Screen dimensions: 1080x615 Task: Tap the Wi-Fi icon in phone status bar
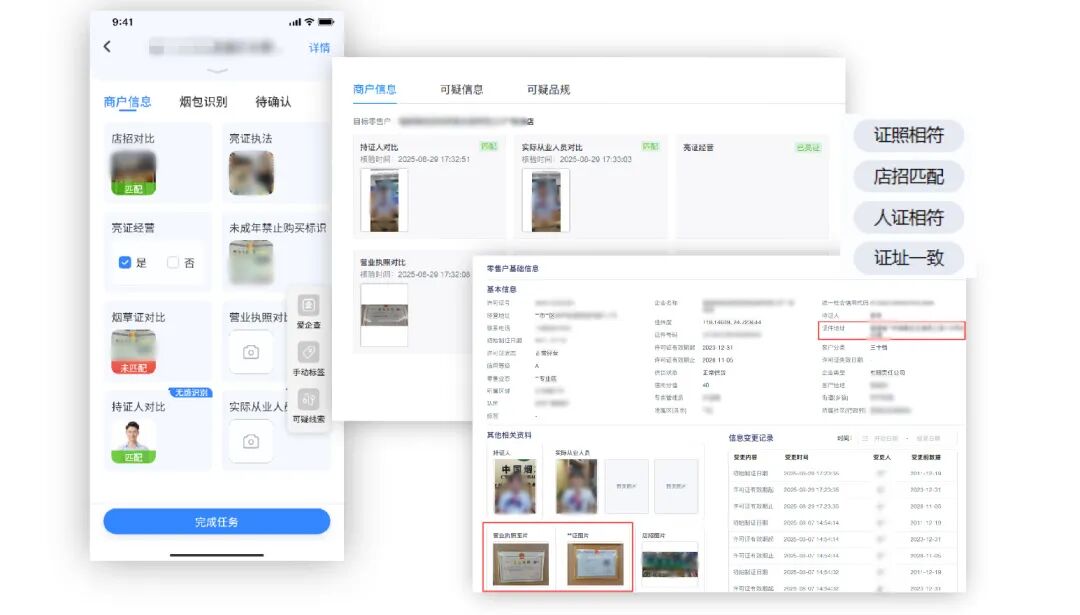309,22
